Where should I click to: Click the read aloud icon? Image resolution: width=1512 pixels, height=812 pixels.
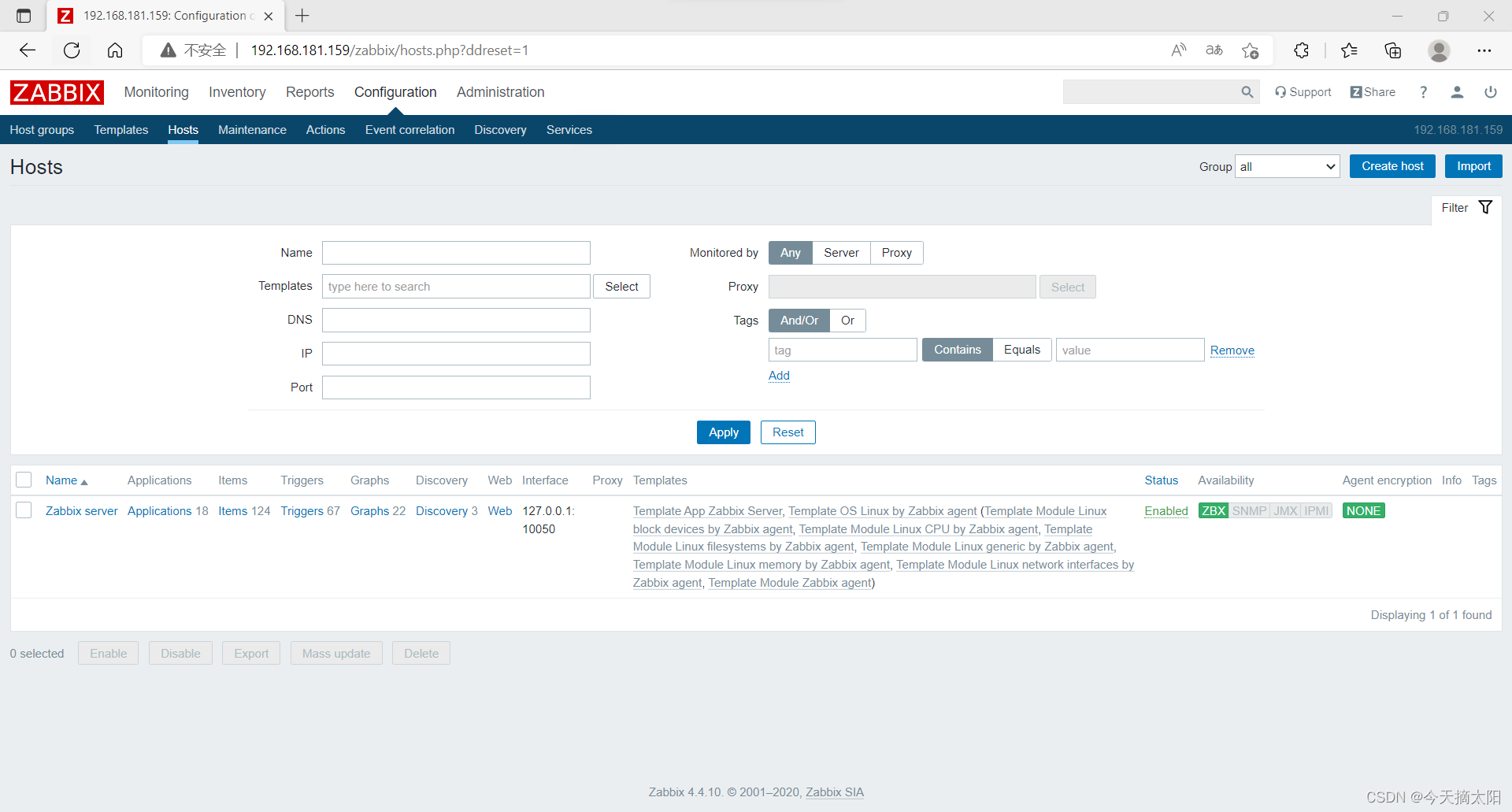point(1179,50)
